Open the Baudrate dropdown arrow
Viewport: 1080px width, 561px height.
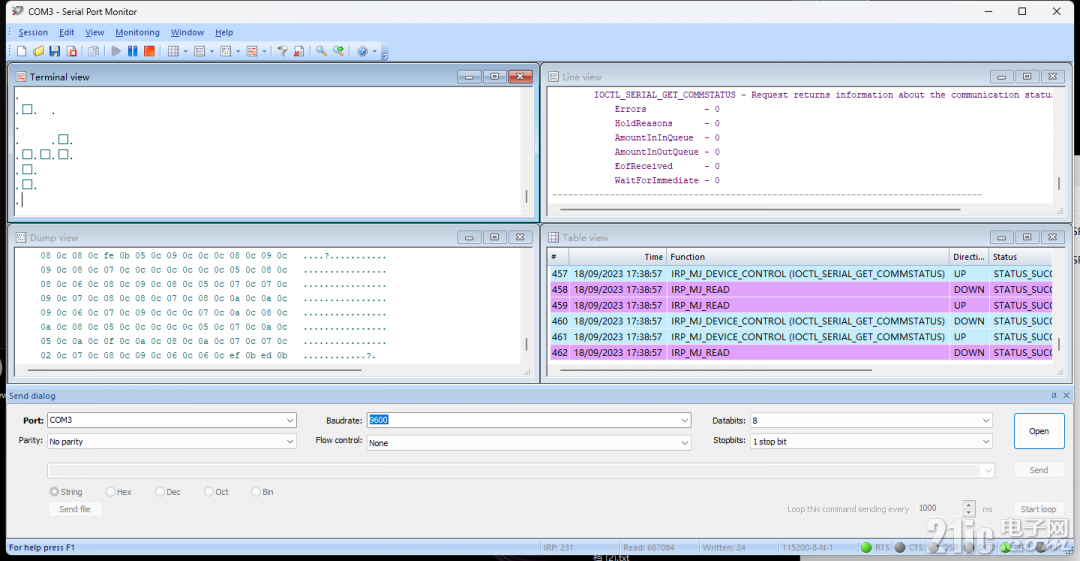tap(684, 420)
